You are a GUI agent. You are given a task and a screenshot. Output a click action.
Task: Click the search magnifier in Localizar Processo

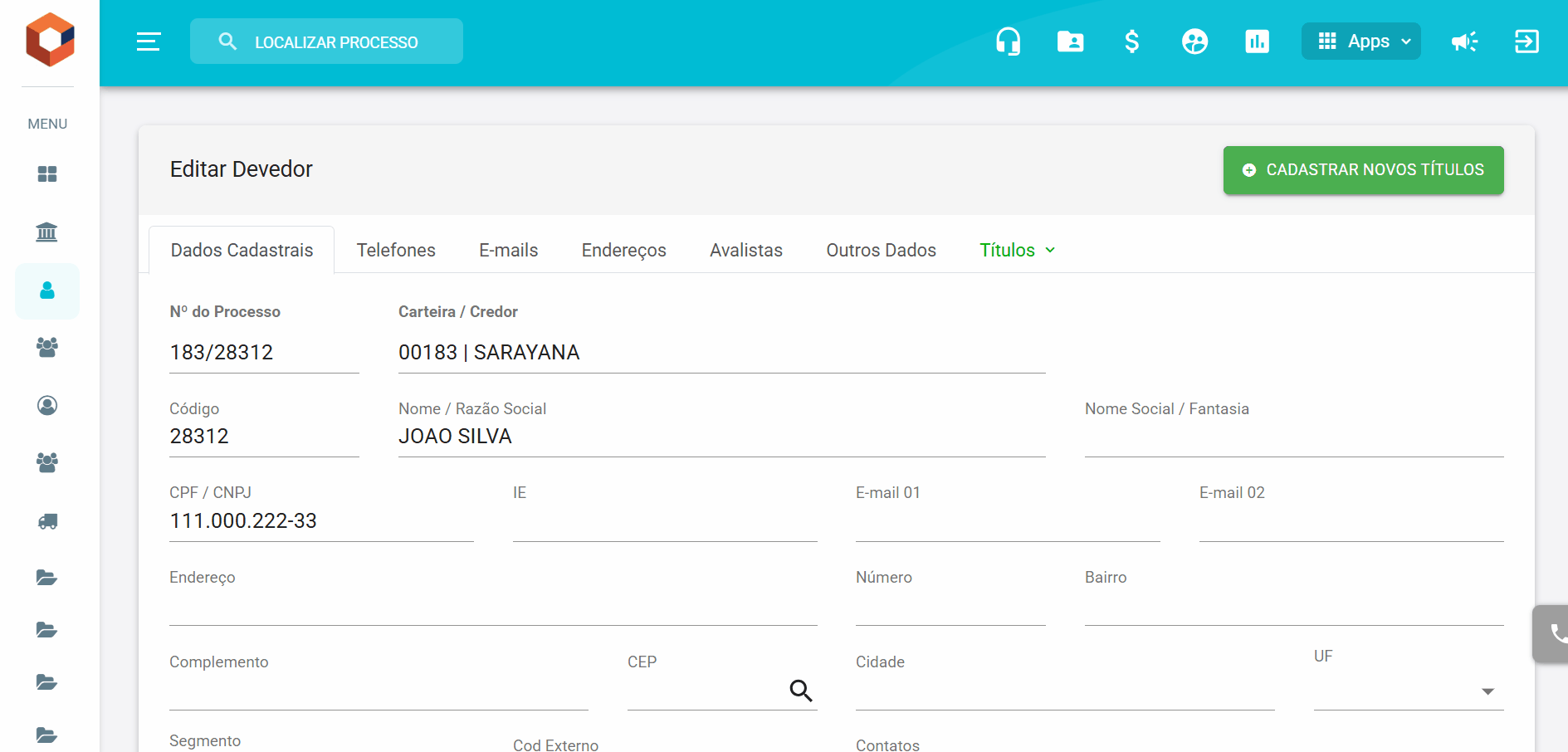click(227, 42)
